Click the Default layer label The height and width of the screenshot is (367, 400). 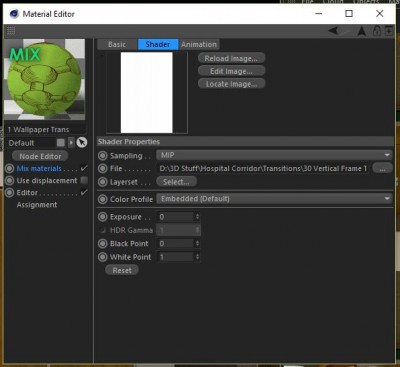point(21,143)
